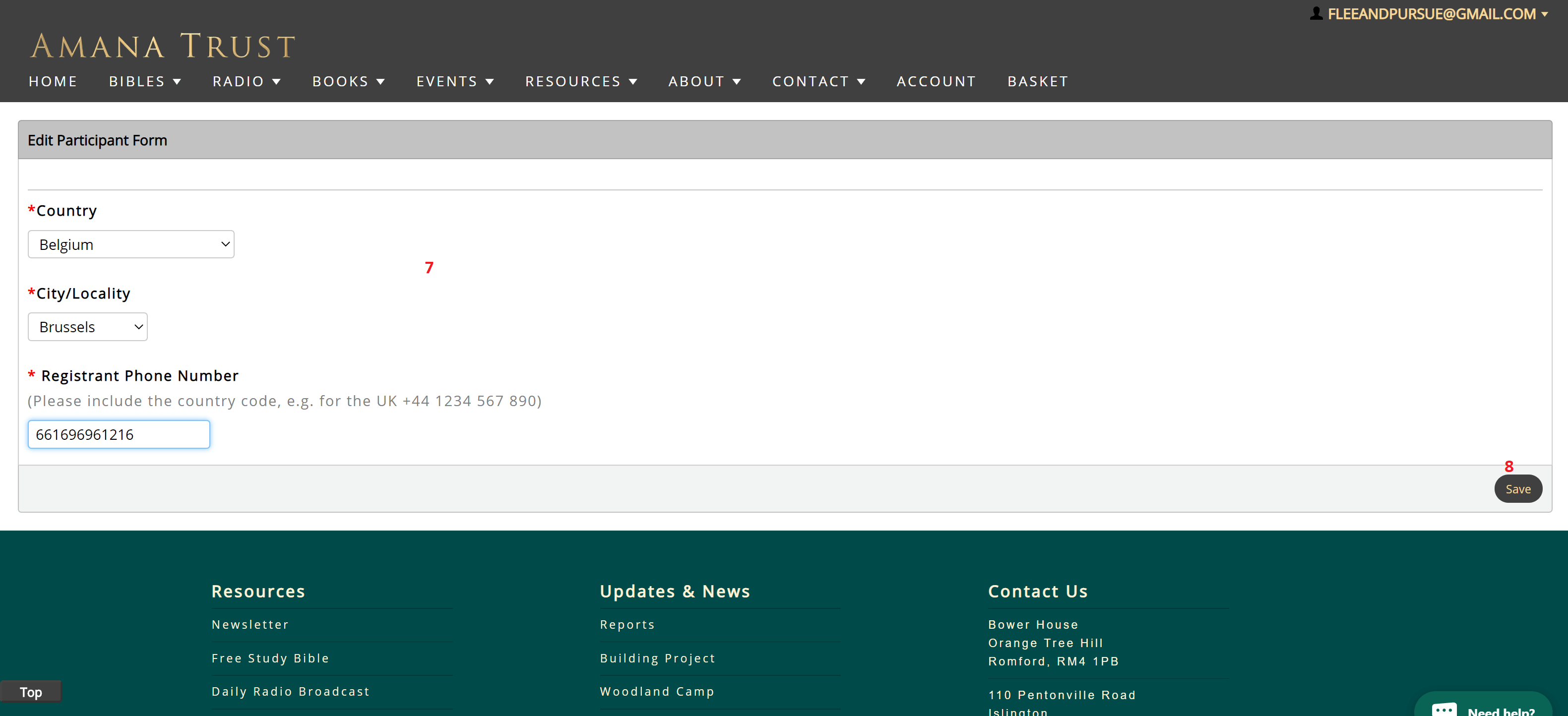Open the BASKET page
The width and height of the screenshot is (1568, 716).
point(1038,81)
